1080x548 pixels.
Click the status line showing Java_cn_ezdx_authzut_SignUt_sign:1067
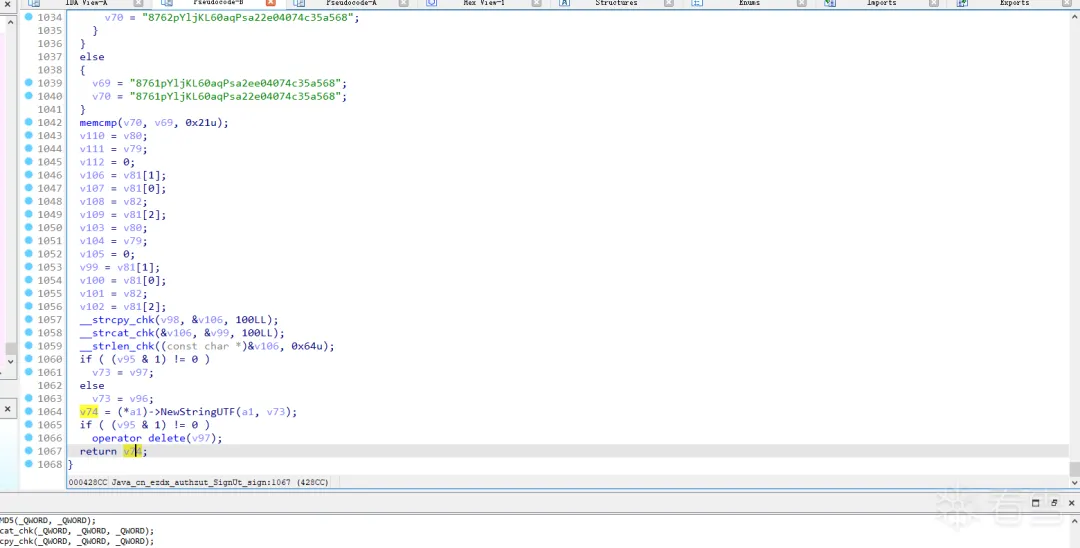198,482
